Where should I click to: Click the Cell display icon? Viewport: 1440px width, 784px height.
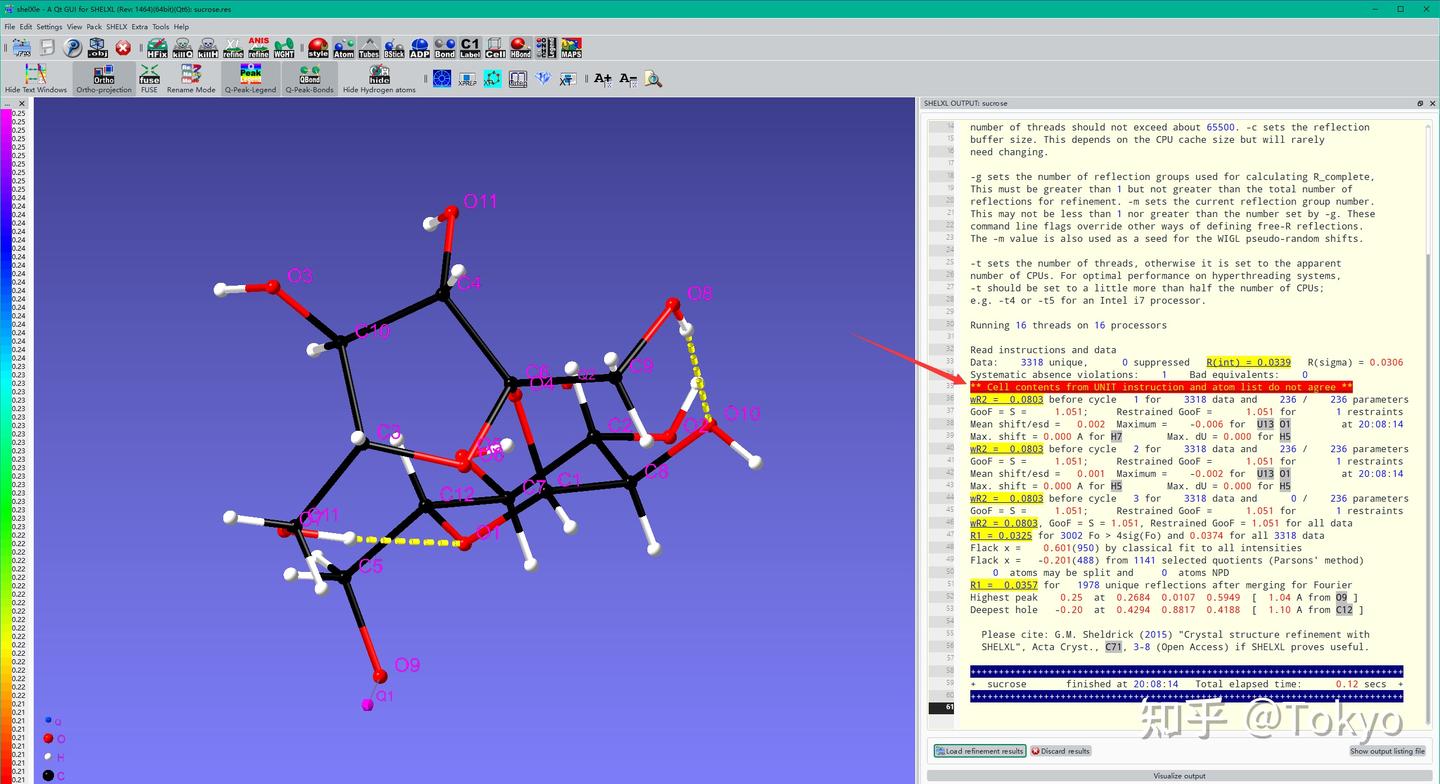[497, 47]
